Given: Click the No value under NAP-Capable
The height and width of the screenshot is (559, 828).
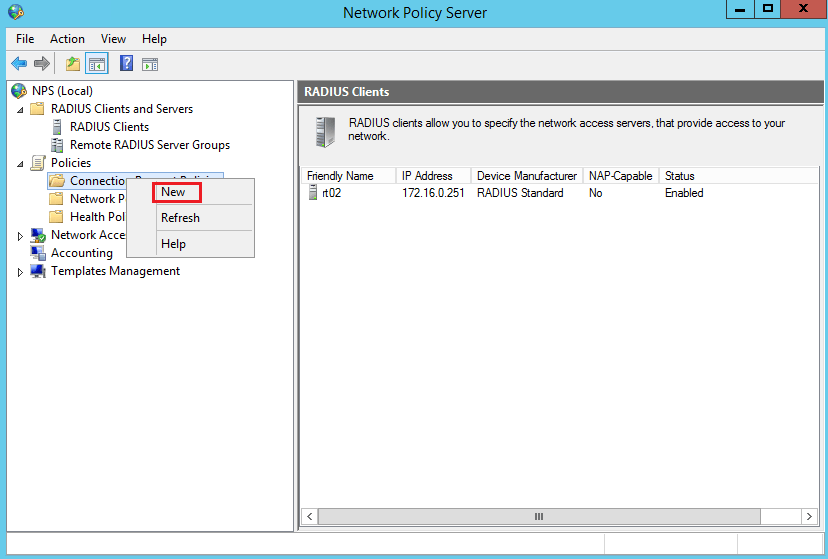Looking at the screenshot, I should pos(596,193).
